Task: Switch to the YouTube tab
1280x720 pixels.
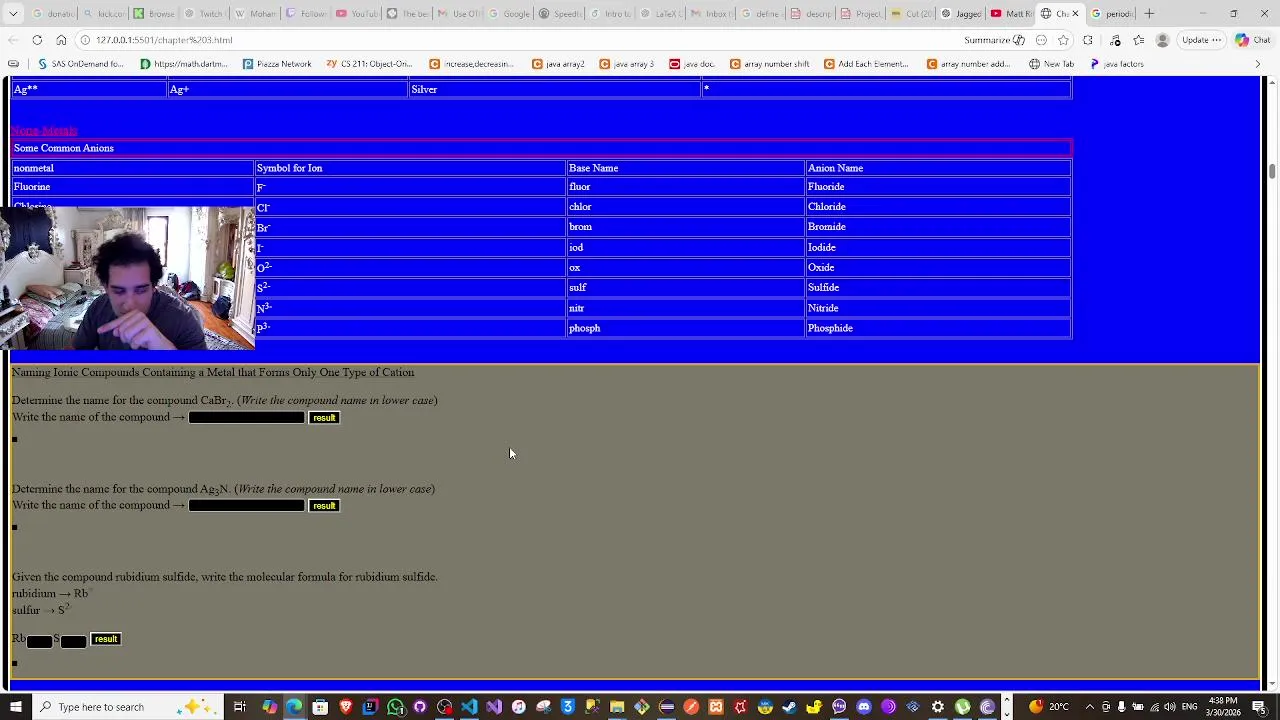Action: 357,14
